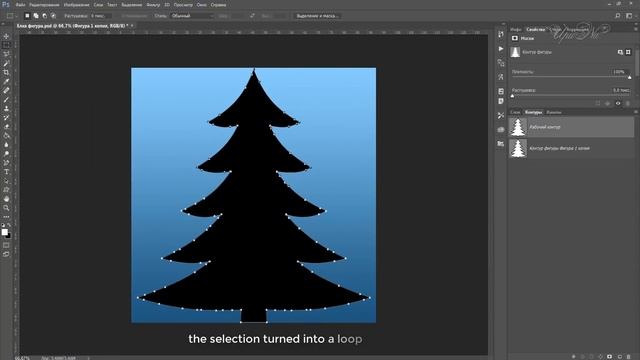This screenshot has width=640, height=360.
Task: Switch to the Info panel tab
Action: [516, 29]
